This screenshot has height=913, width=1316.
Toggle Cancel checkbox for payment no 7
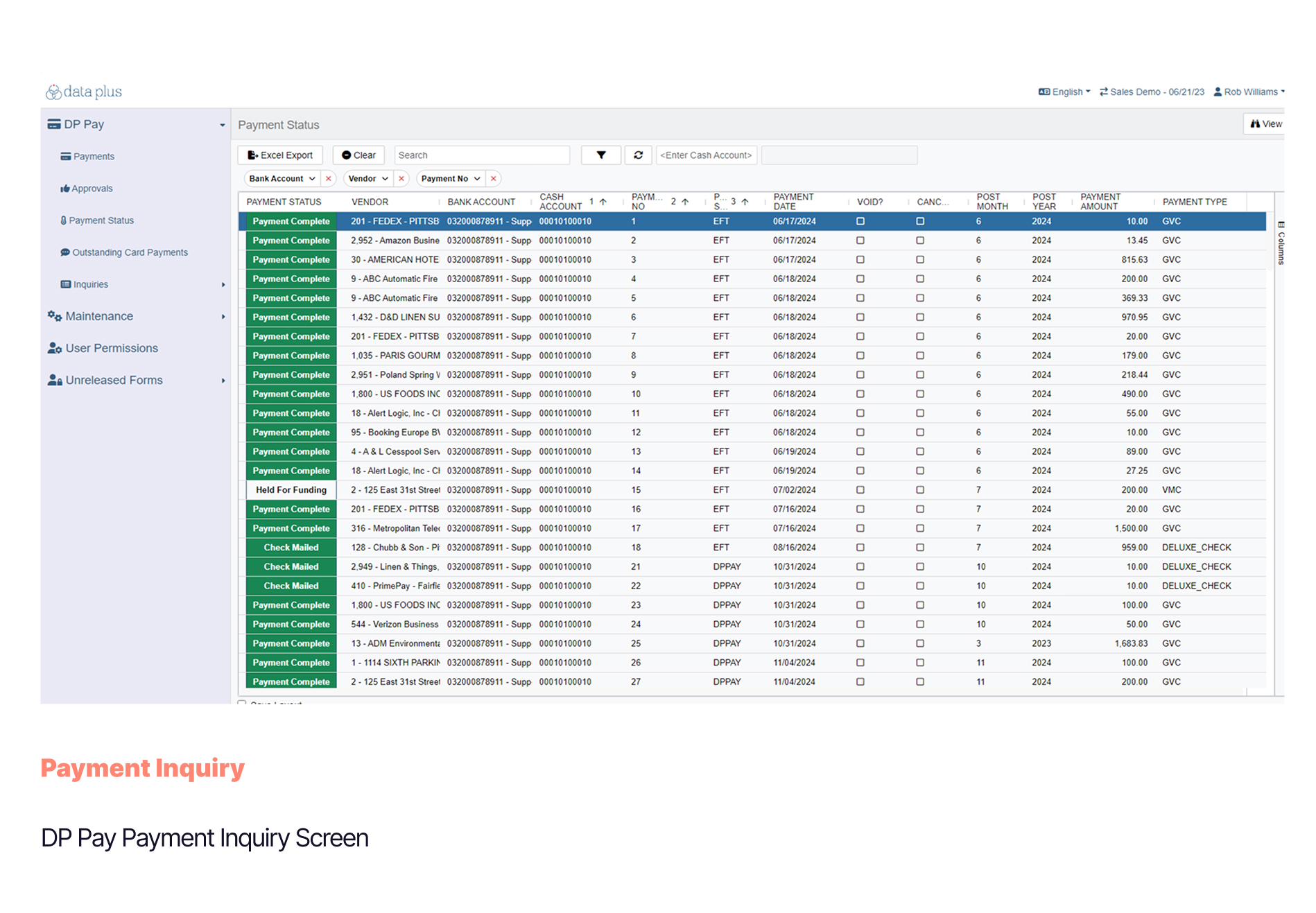(920, 336)
